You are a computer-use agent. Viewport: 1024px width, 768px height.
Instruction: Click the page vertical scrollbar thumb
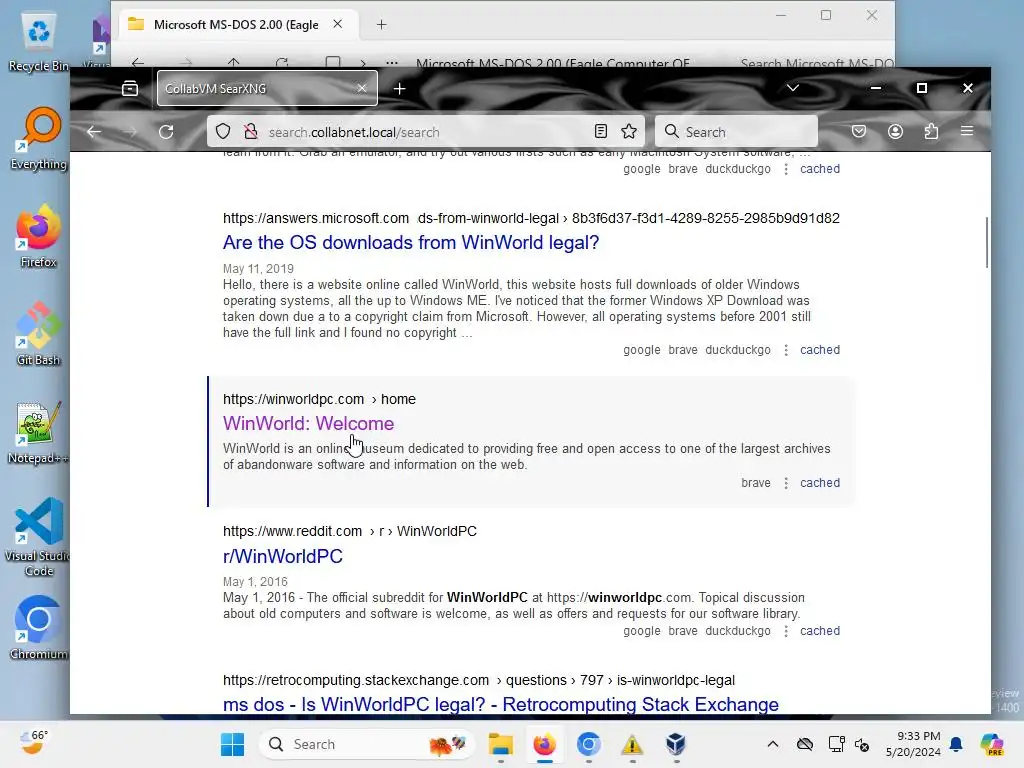pos(986,242)
